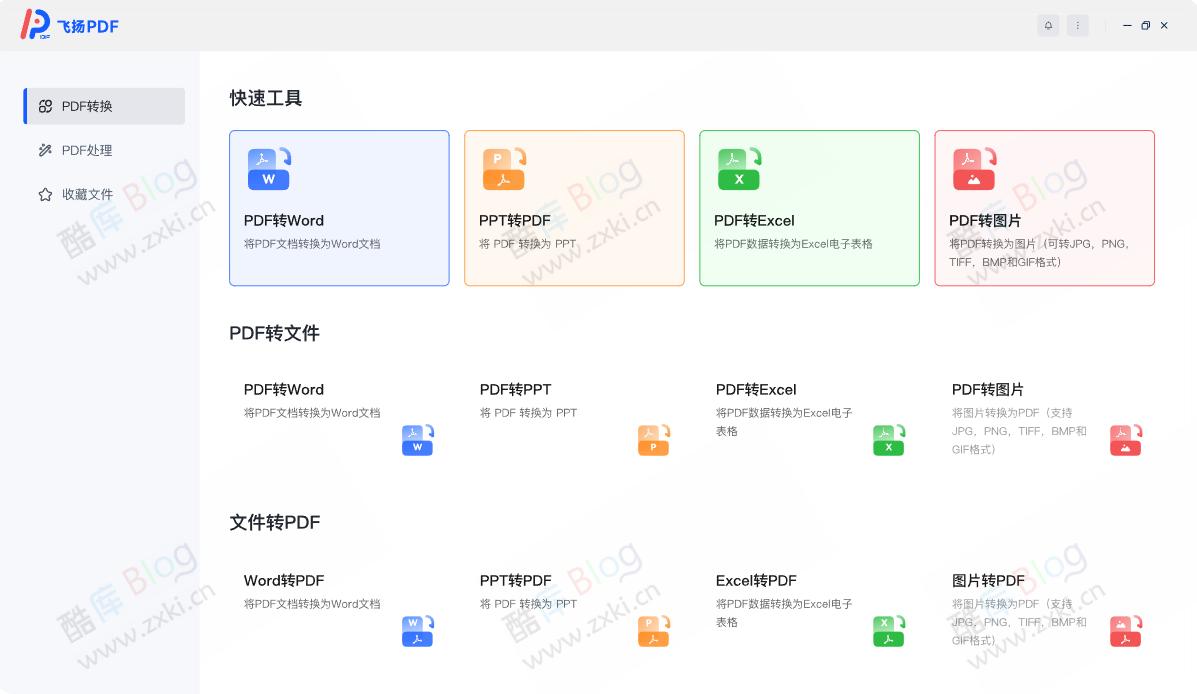Viewport: 1197px width, 694px height.
Task: Open PDF转Word under the PDF转文件 section
Action: point(284,389)
